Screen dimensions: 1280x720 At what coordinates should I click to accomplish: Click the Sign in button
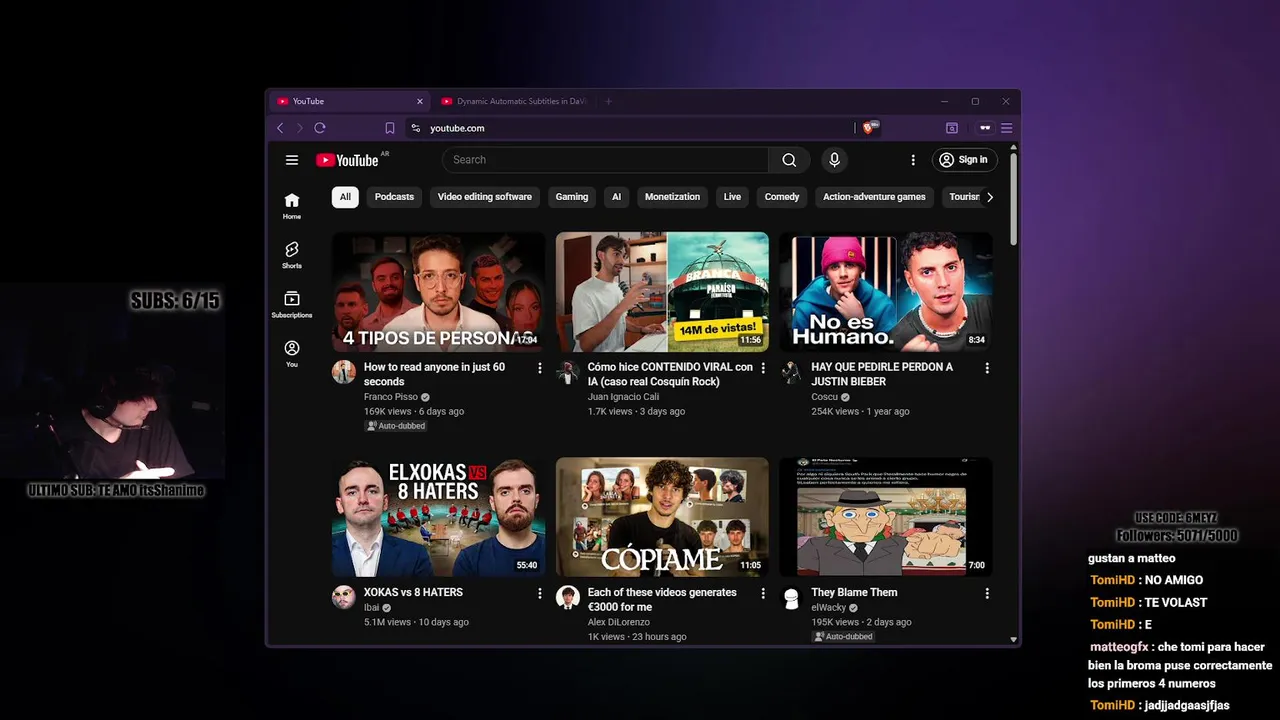click(964, 160)
